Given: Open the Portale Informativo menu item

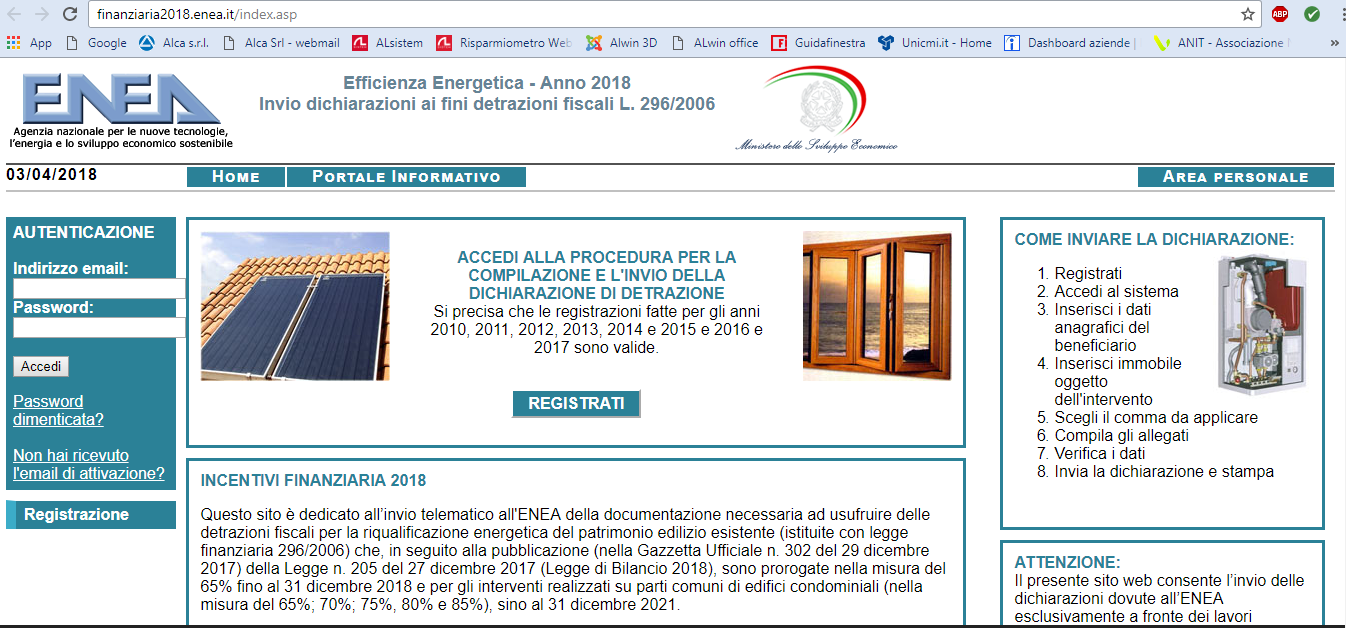Looking at the screenshot, I should (x=406, y=177).
